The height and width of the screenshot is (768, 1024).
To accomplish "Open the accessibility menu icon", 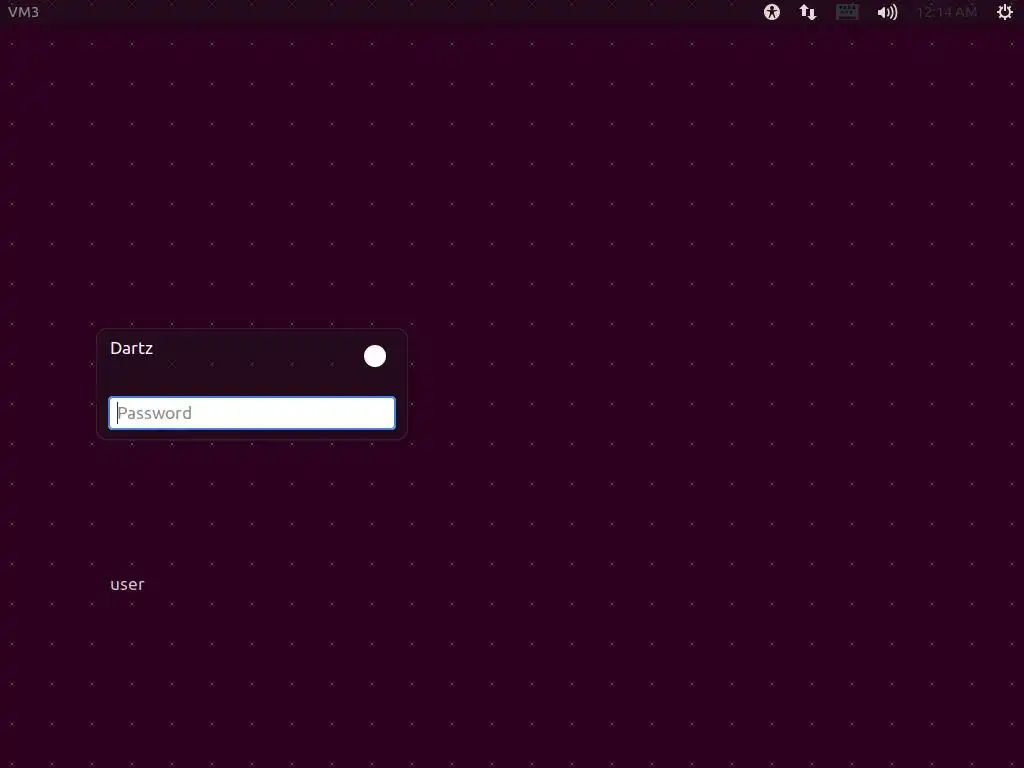I will pyautogui.click(x=771, y=12).
